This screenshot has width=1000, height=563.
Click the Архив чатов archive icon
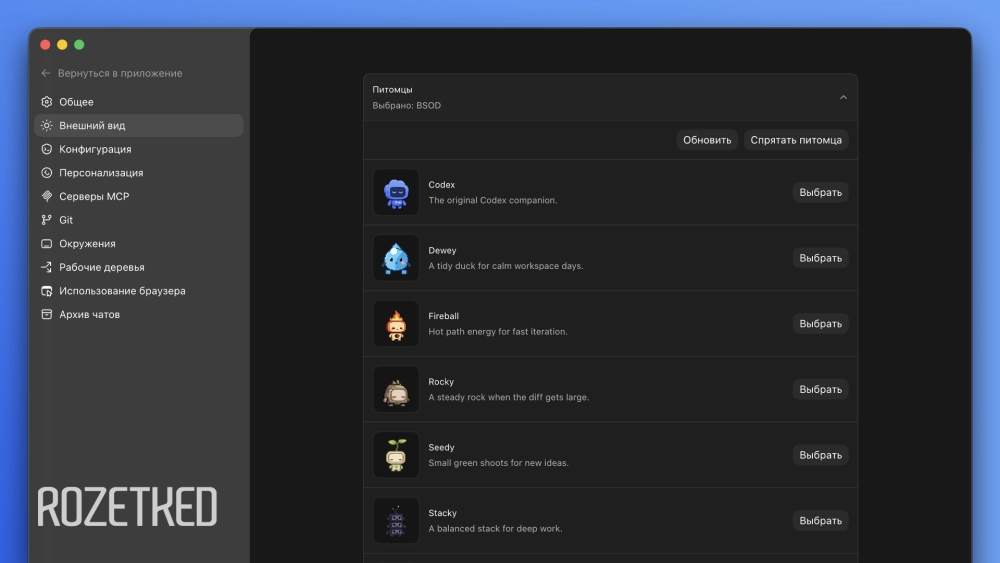47,314
